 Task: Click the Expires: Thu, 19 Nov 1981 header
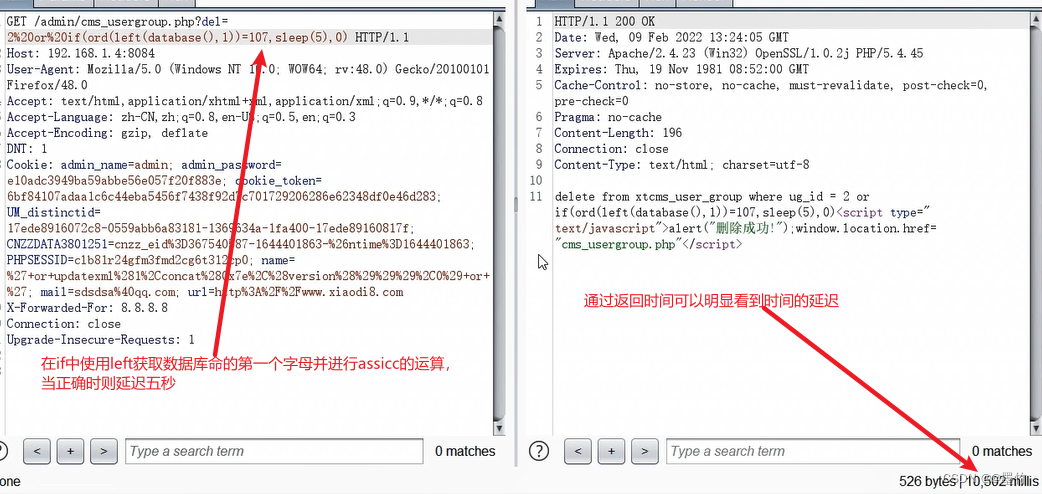pyautogui.click(x=682, y=69)
